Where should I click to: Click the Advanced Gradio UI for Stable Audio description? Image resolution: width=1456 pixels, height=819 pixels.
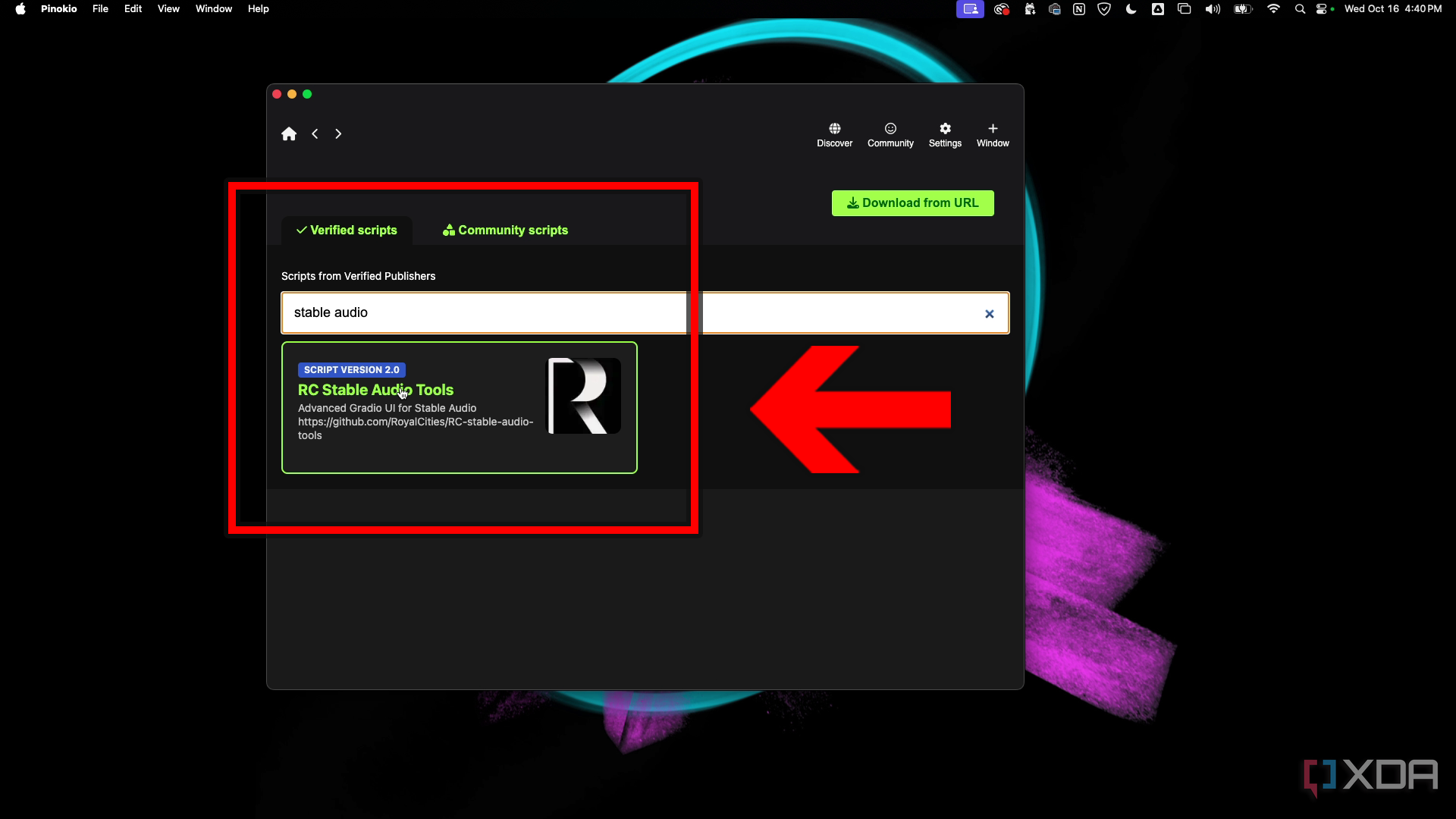387,408
